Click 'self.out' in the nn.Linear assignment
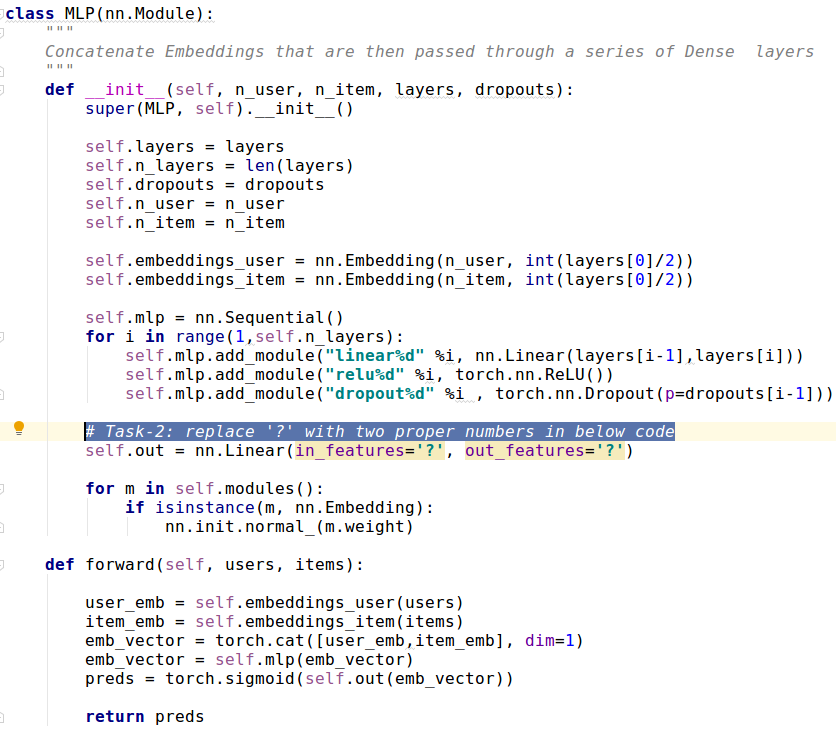836x729 pixels. coord(124,451)
